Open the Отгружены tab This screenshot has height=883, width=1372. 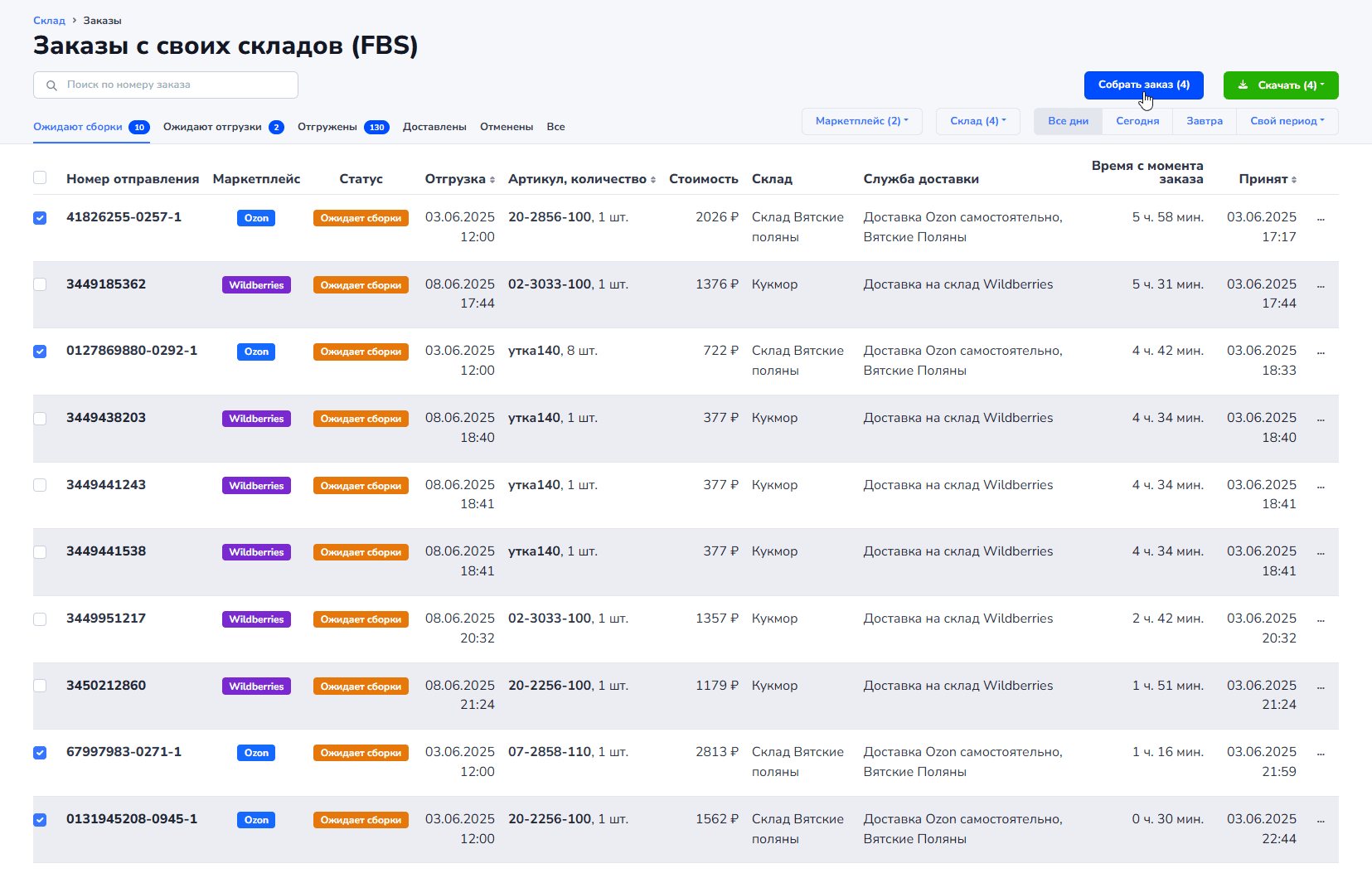pyautogui.click(x=342, y=127)
